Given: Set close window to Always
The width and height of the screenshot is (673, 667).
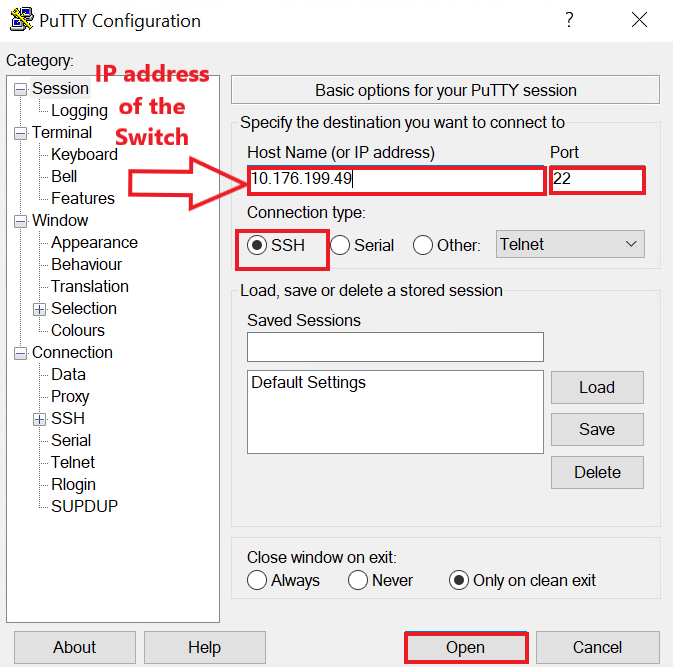Looking at the screenshot, I should click(x=257, y=580).
